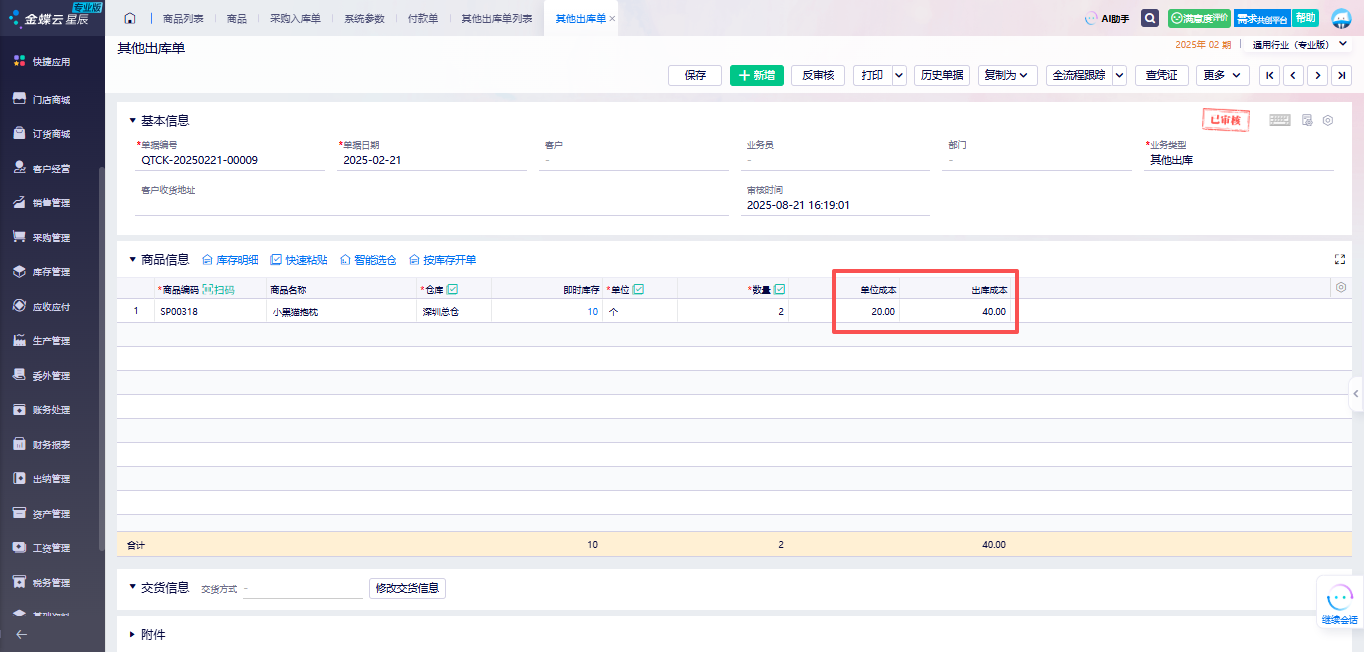This screenshot has width=1364, height=652.
Task: Open table column settings gear icon
Action: 1340,288
